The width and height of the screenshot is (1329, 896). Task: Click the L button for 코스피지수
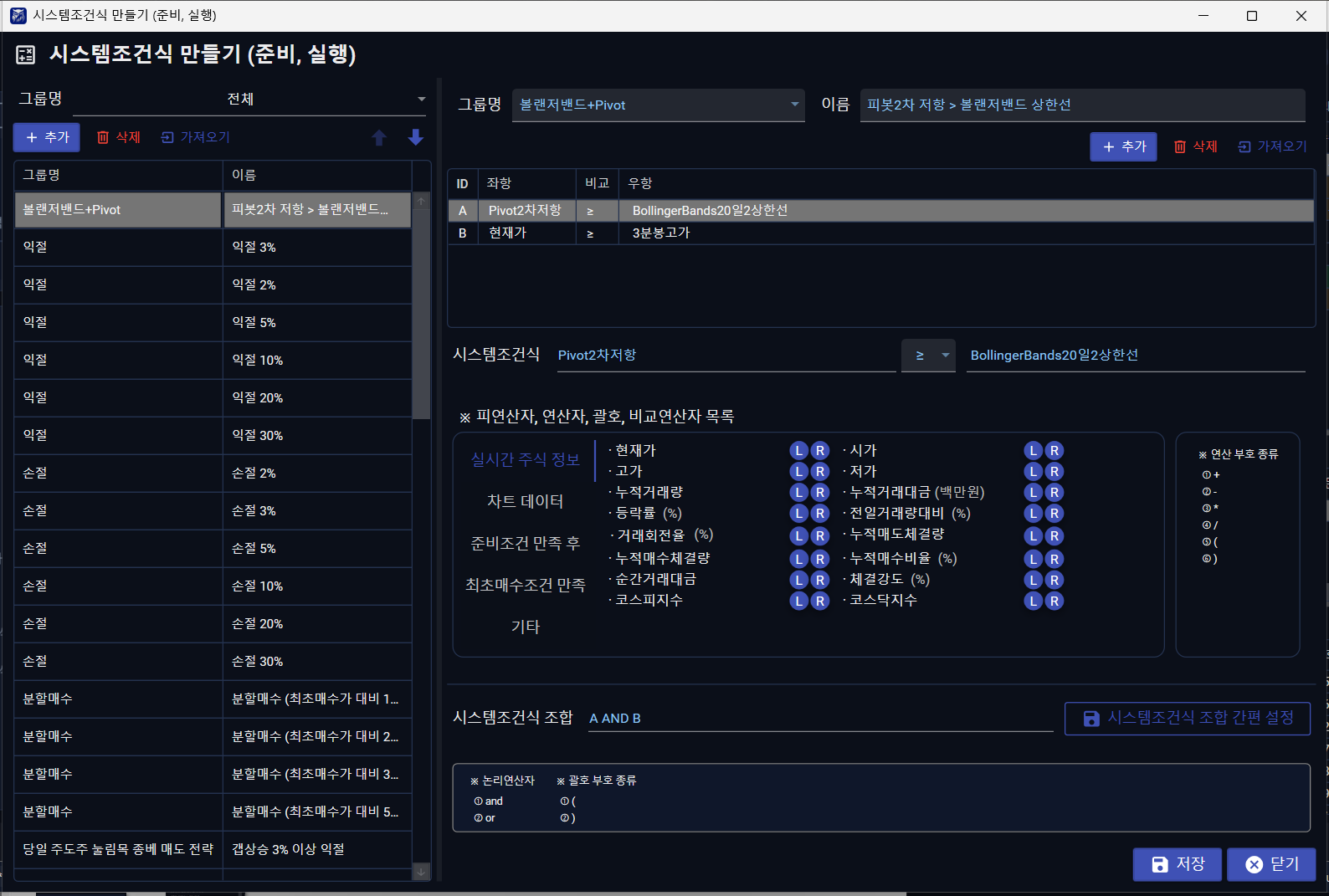(799, 601)
